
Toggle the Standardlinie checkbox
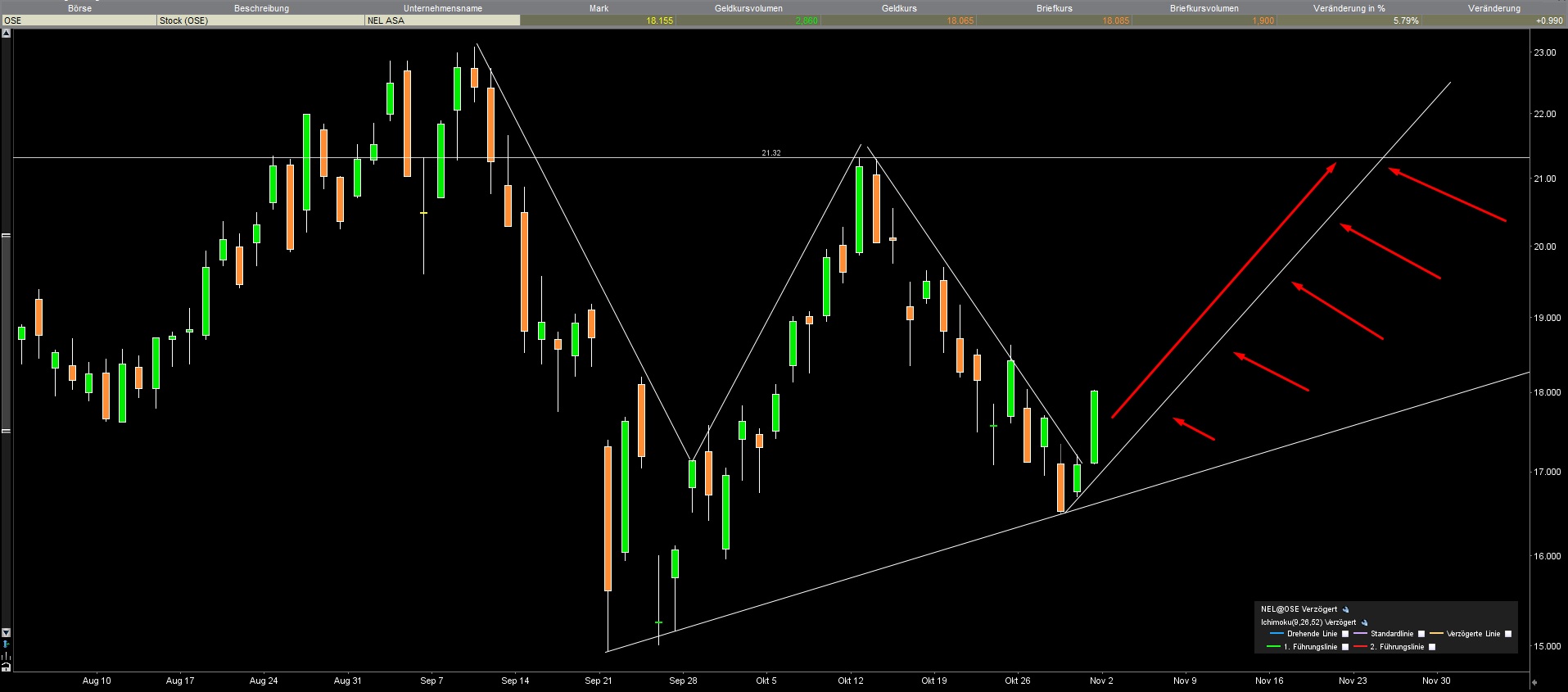(x=1421, y=634)
